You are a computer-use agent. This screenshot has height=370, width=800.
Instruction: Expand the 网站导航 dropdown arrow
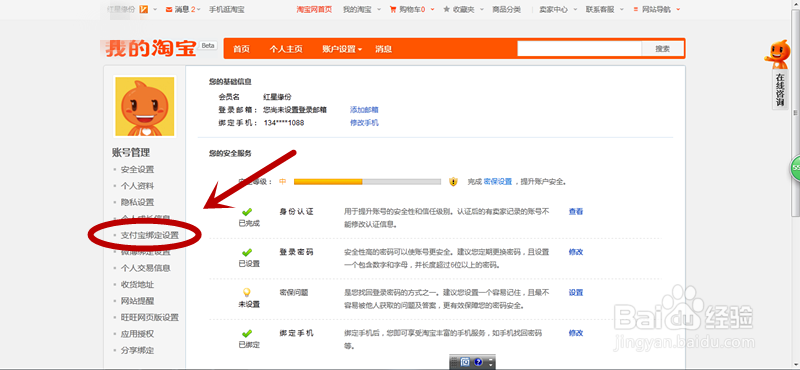click(x=678, y=9)
